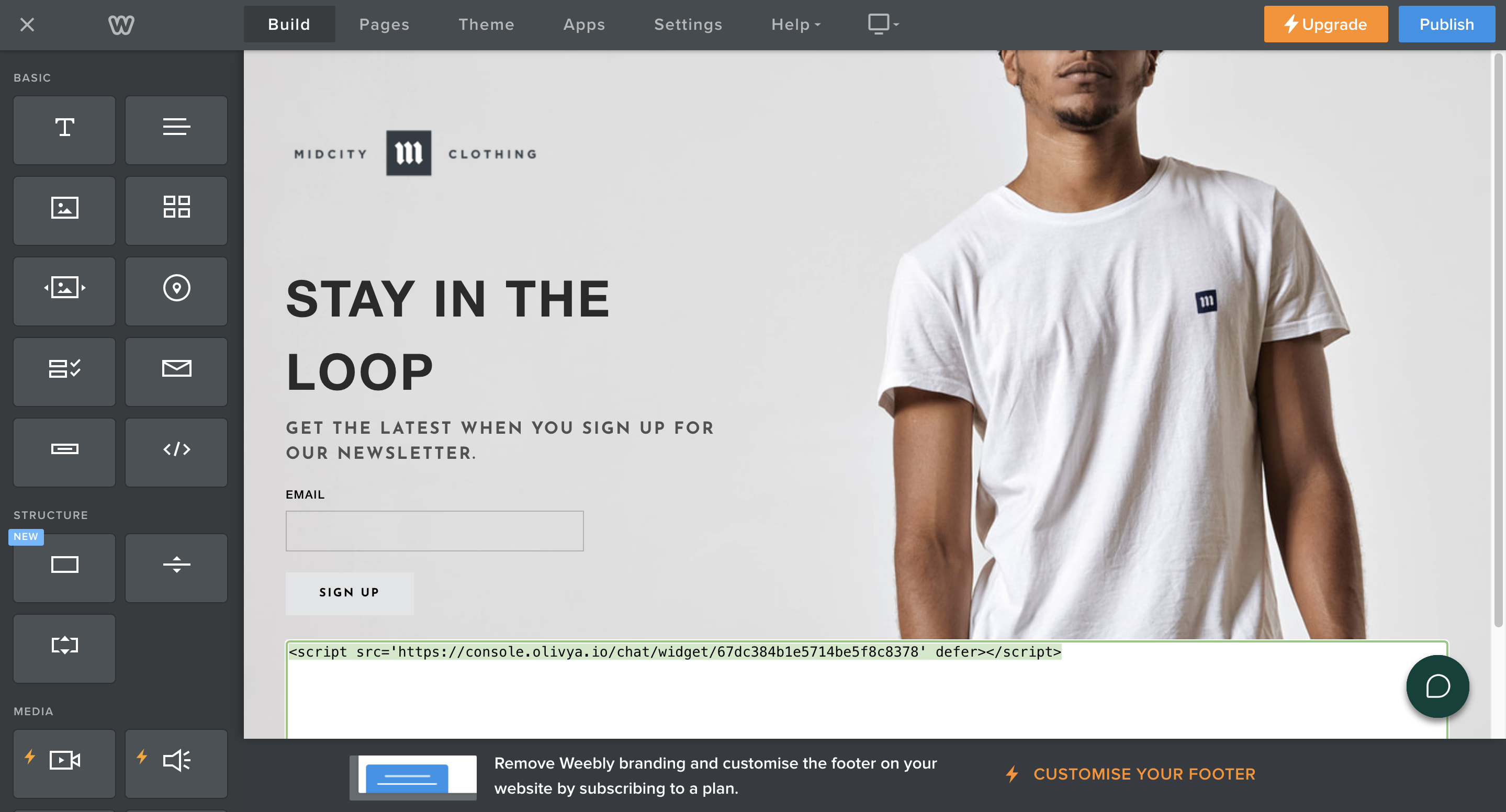Image resolution: width=1506 pixels, height=812 pixels.
Task: Click into the Email input field
Action: pyautogui.click(x=434, y=531)
